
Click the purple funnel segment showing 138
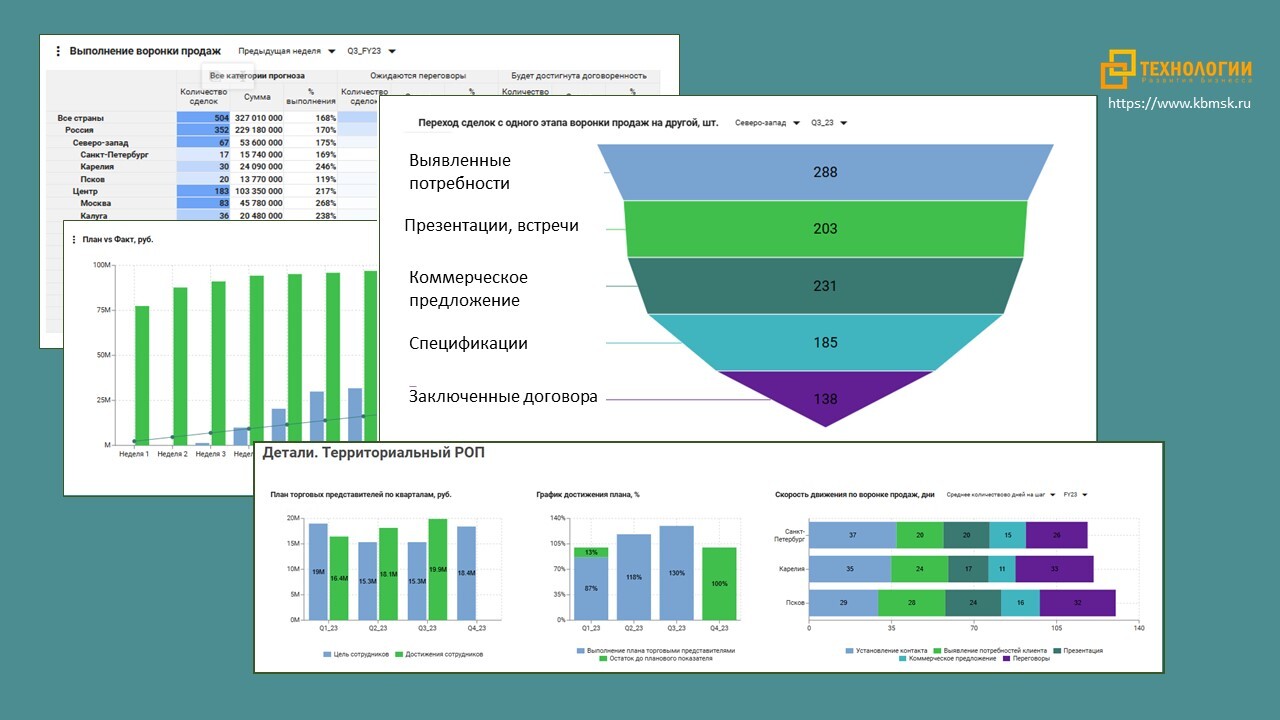coord(826,398)
